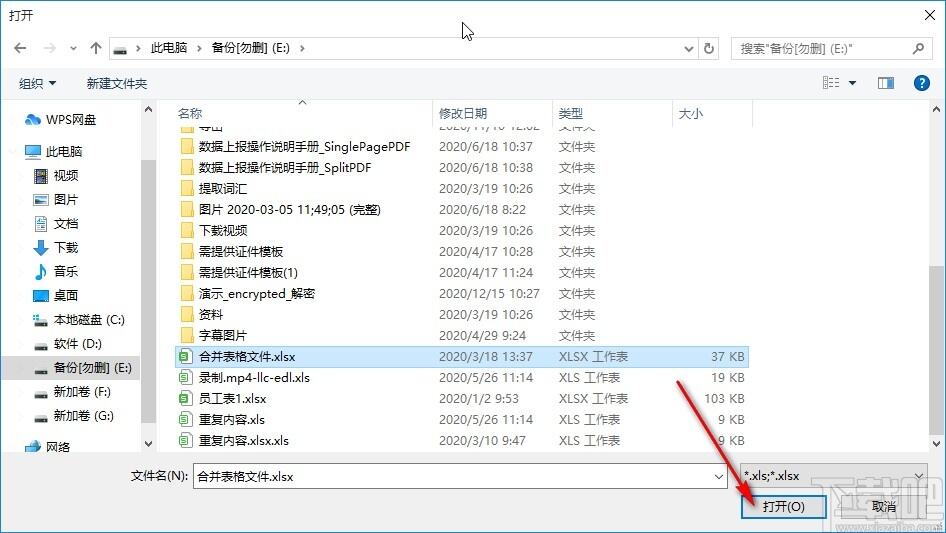Click the 字幕图片 folder icon
This screenshot has height=533, width=946.
pos(187,336)
